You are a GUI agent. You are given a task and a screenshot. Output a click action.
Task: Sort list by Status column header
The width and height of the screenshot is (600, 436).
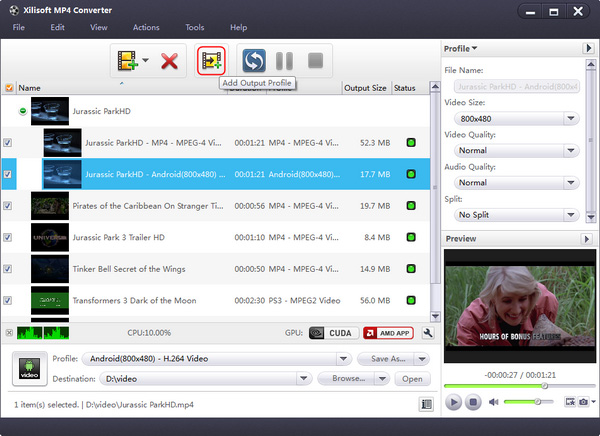coord(410,88)
